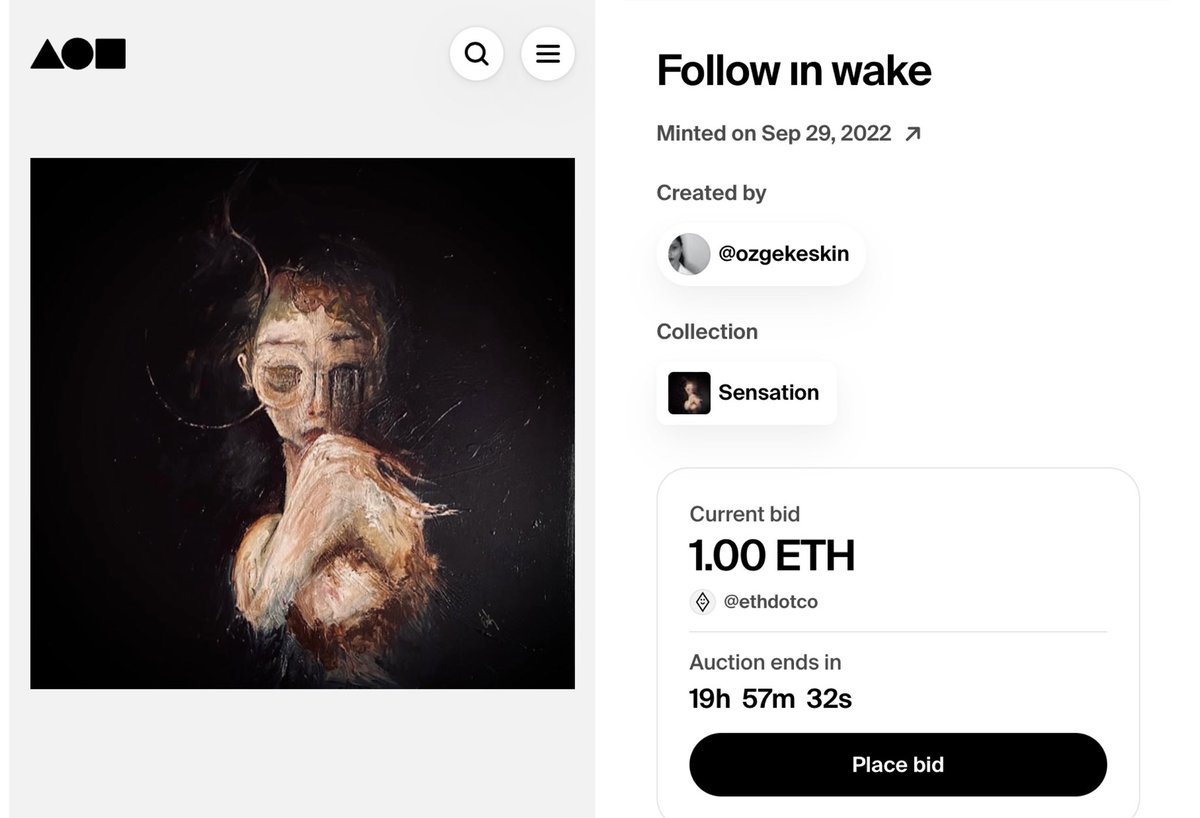This screenshot has height=818, width=1200.
Task: View the Follow in wake artwork image
Action: pos(302,423)
